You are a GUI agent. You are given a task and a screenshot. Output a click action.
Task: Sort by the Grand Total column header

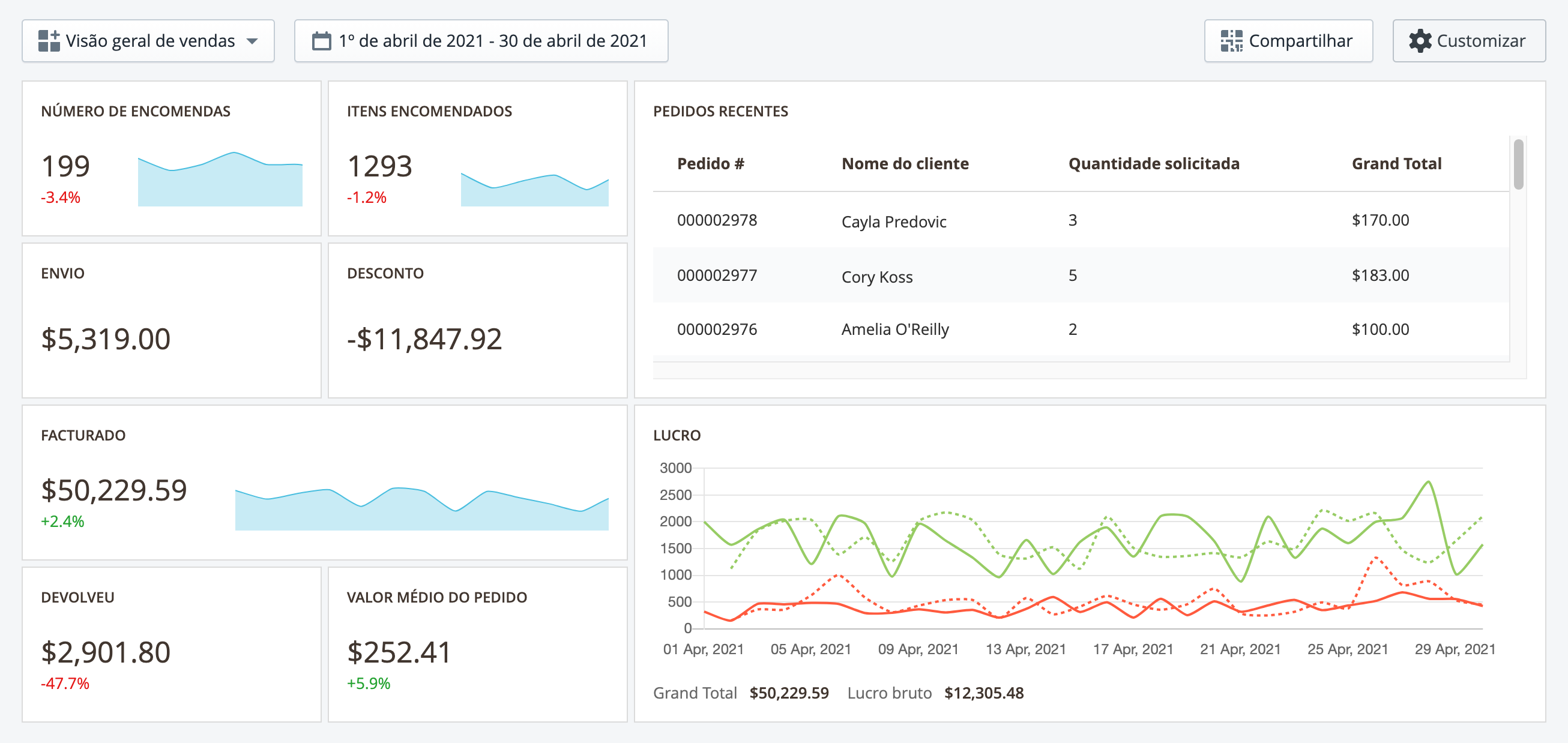[x=1396, y=164]
